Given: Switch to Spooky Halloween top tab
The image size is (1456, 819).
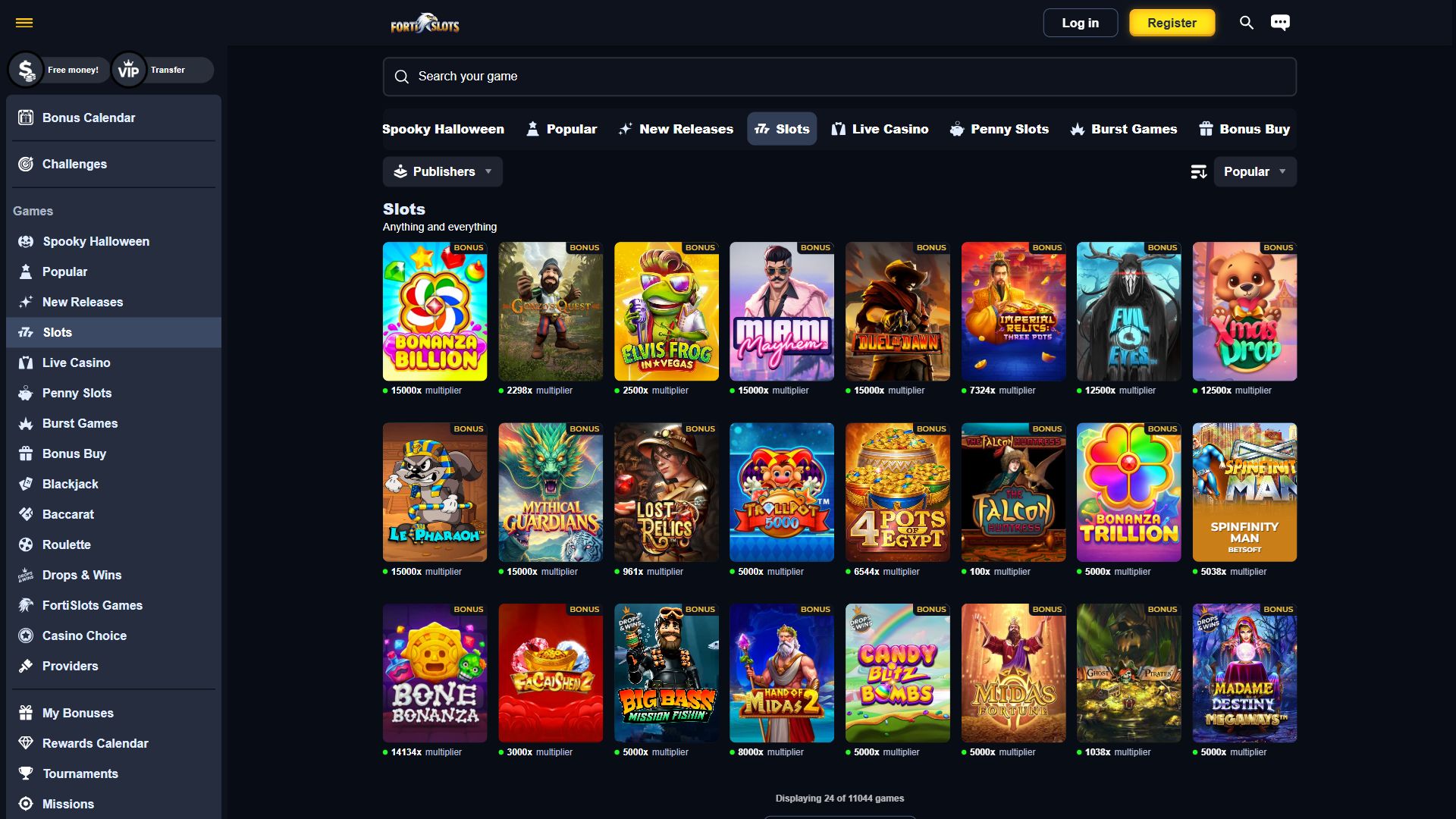Looking at the screenshot, I should (x=443, y=129).
